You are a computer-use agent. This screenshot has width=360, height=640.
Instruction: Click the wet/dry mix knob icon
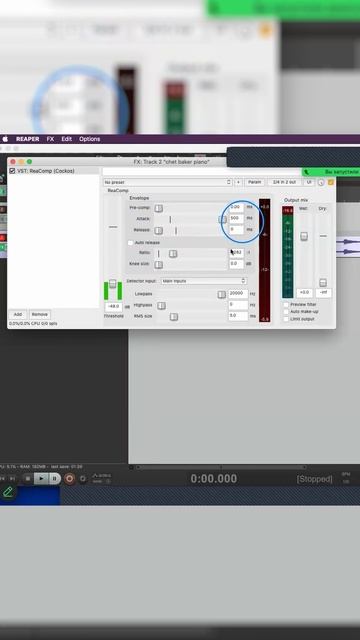(321, 182)
